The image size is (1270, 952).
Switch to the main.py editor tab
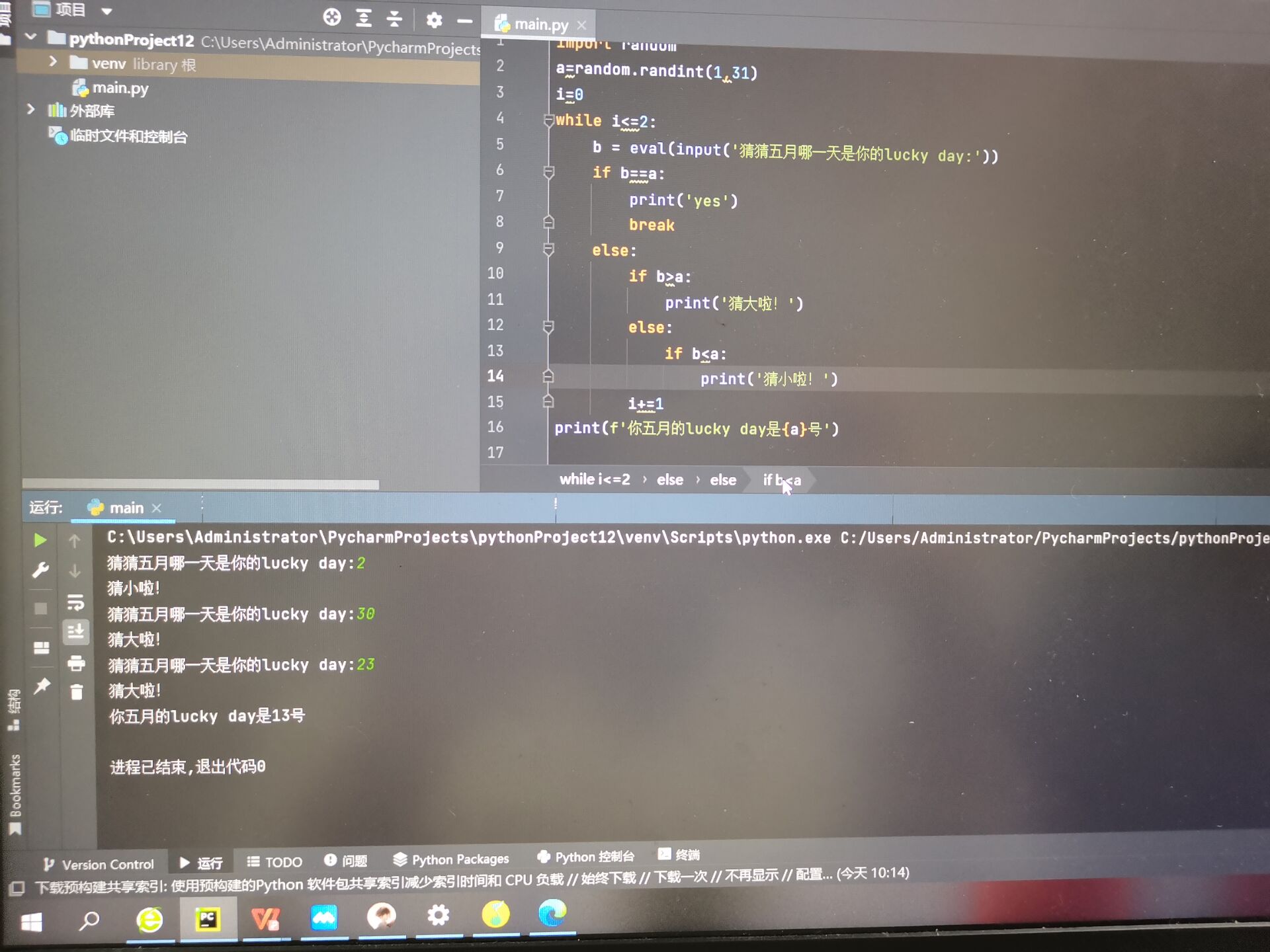[540, 24]
